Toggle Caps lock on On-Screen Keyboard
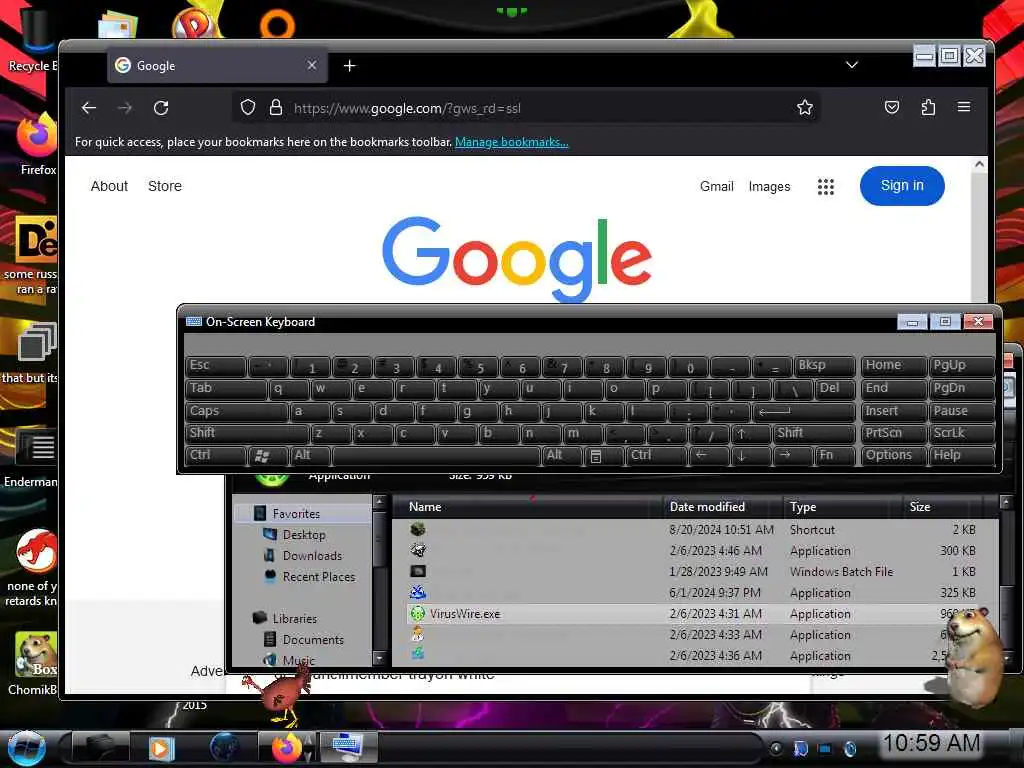Image resolution: width=1024 pixels, height=768 pixels. (x=236, y=411)
